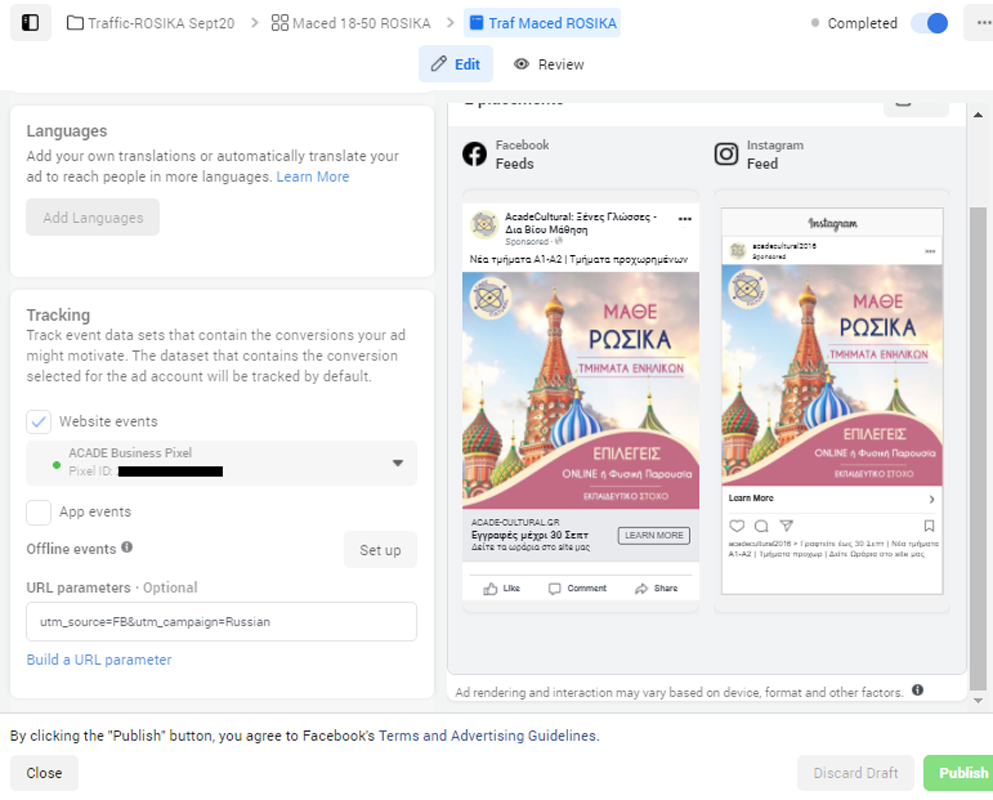993x800 pixels.
Task: Click the Facebook logo above Feeds preview
Action: 474,154
